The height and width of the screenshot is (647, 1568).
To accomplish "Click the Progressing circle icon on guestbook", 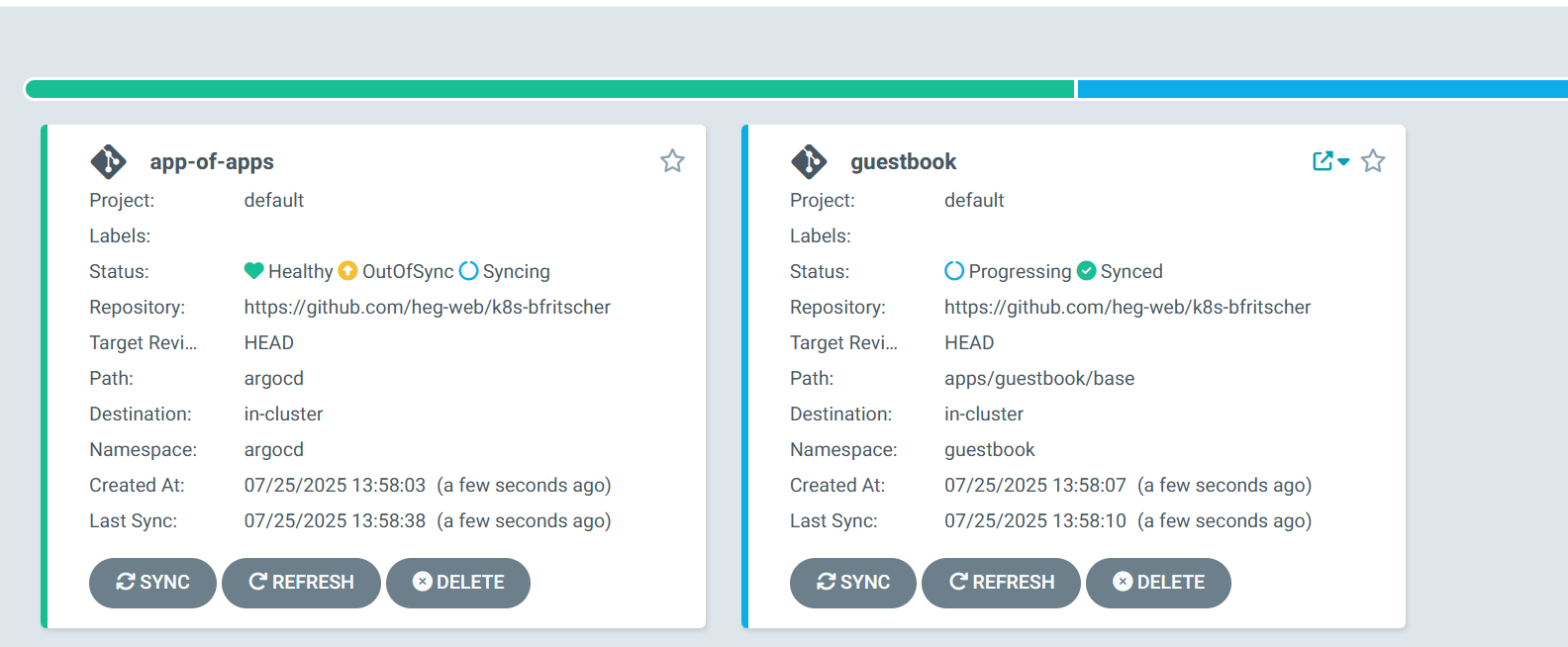I will click(x=954, y=271).
